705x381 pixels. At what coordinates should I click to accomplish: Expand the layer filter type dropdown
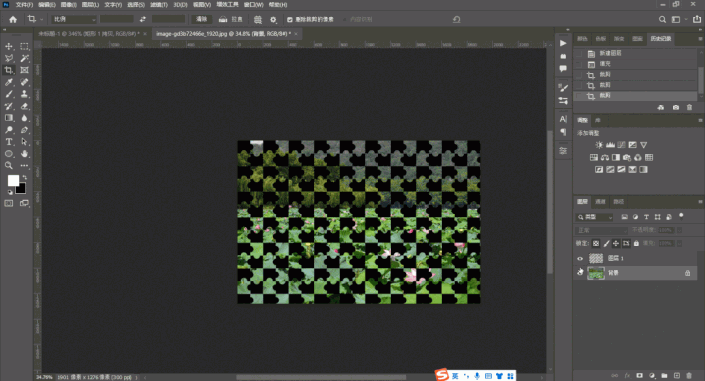(x=595, y=217)
